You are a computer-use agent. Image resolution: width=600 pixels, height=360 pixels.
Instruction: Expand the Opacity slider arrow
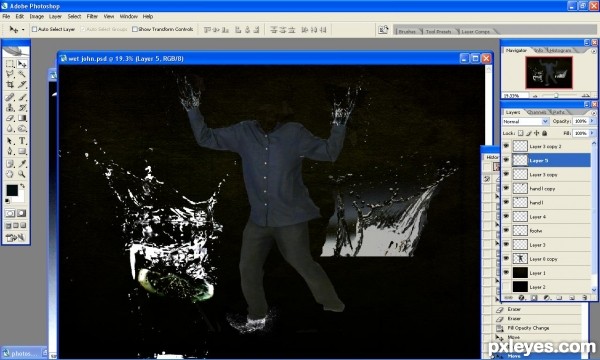[592, 121]
